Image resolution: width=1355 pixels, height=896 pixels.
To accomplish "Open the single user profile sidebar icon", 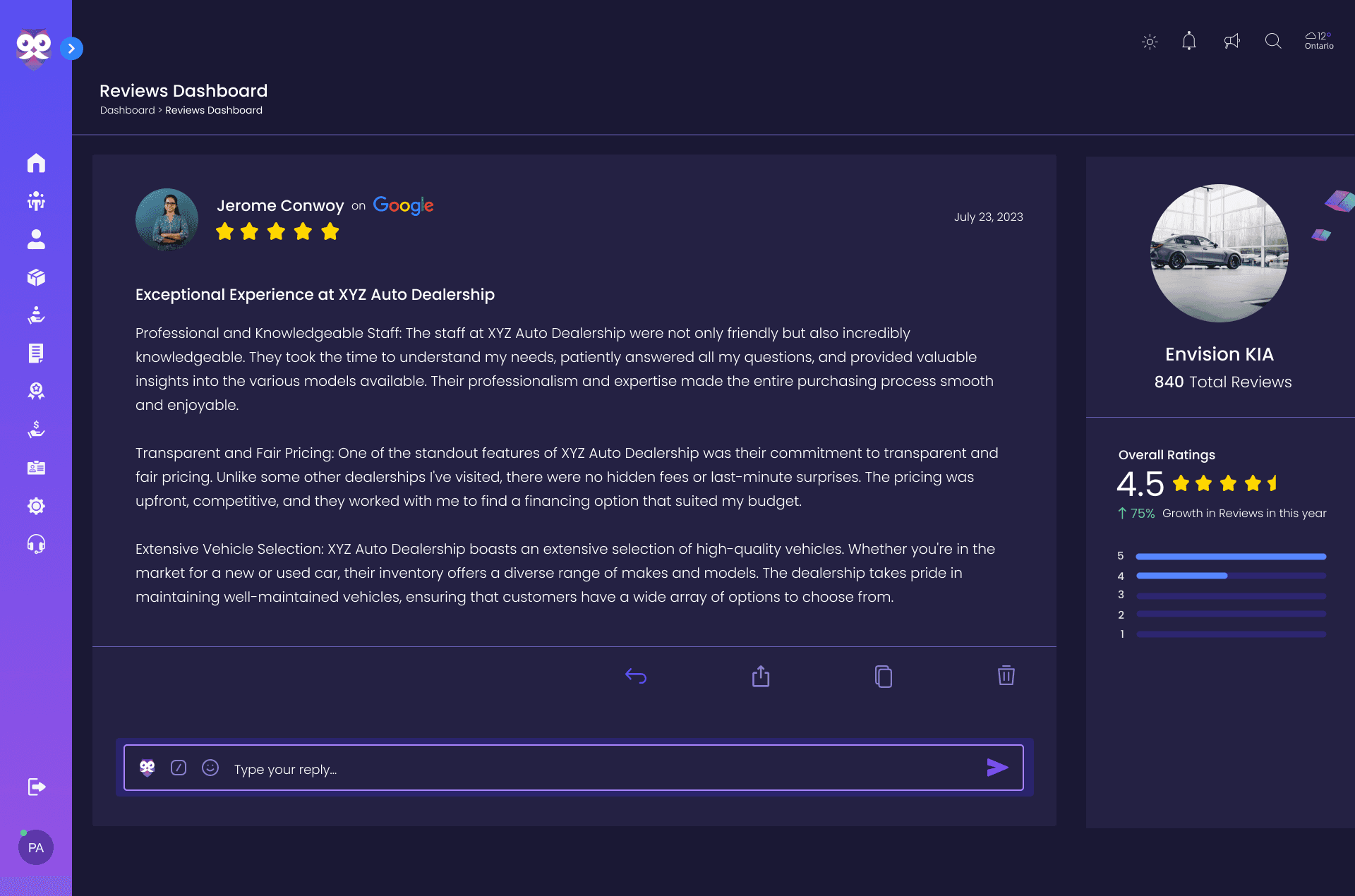I will (x=36, y=239).
